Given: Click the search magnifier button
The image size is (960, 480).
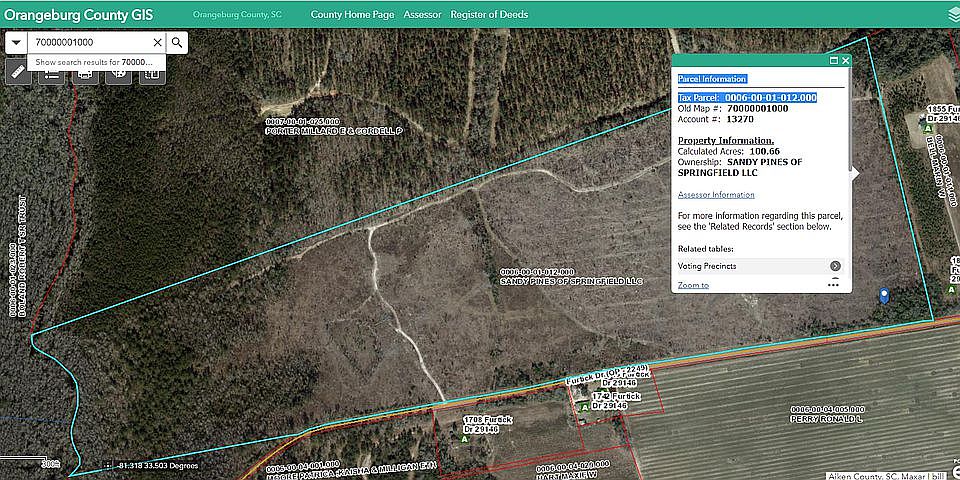Looking at the screenshot, I should [177, 42].
